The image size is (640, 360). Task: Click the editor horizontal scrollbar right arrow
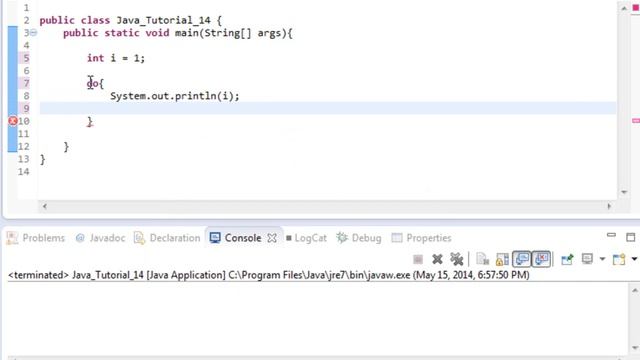[x=609, y=207]
